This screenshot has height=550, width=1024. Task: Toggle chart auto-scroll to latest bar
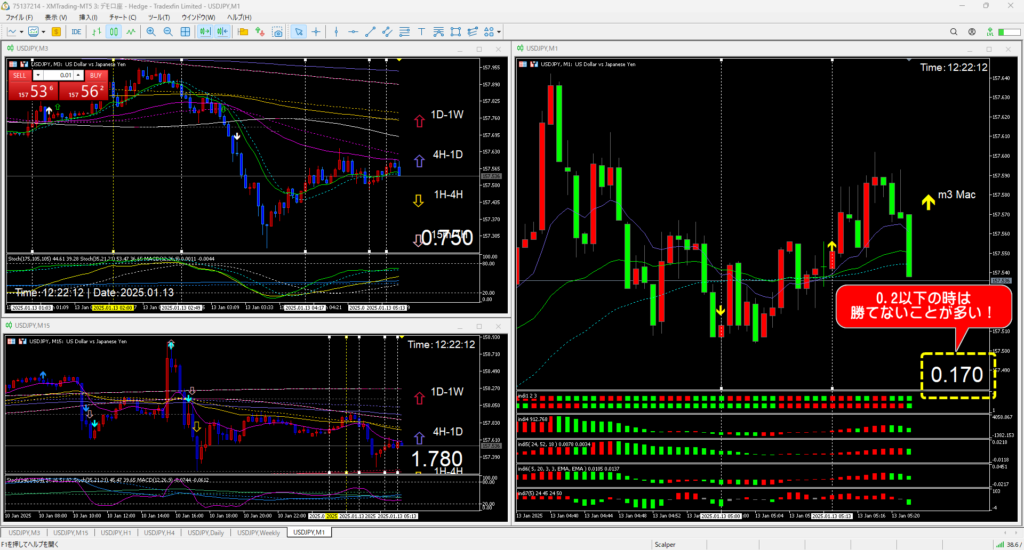click(204, 32)
